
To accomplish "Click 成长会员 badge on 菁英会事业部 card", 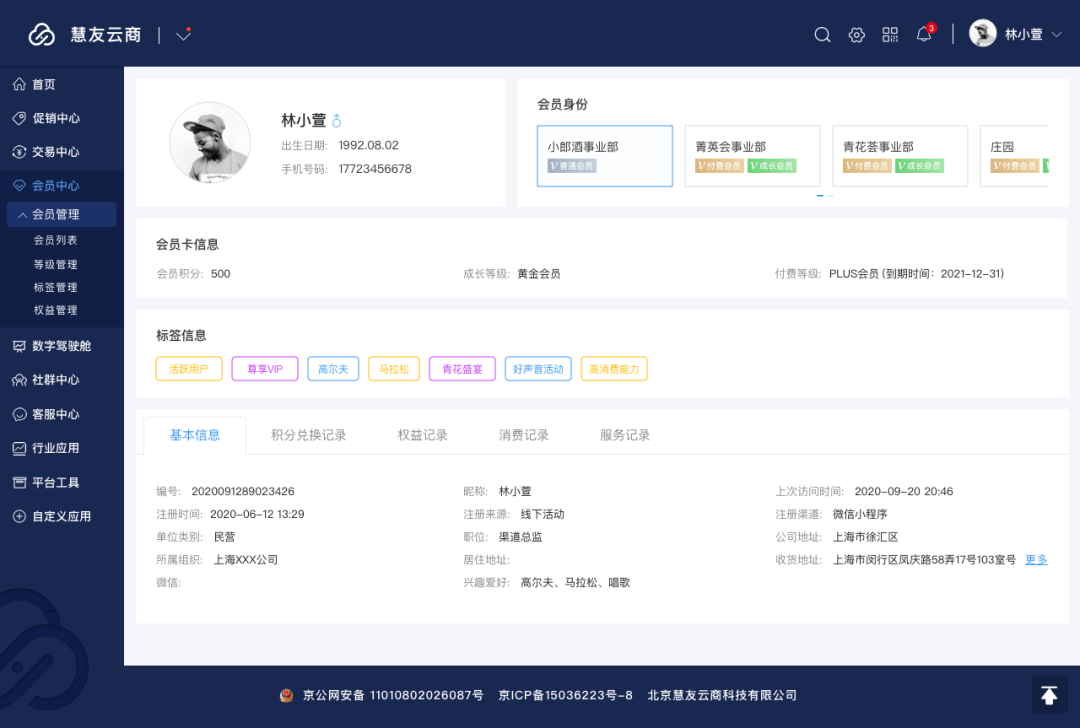I will pos(771,165).
